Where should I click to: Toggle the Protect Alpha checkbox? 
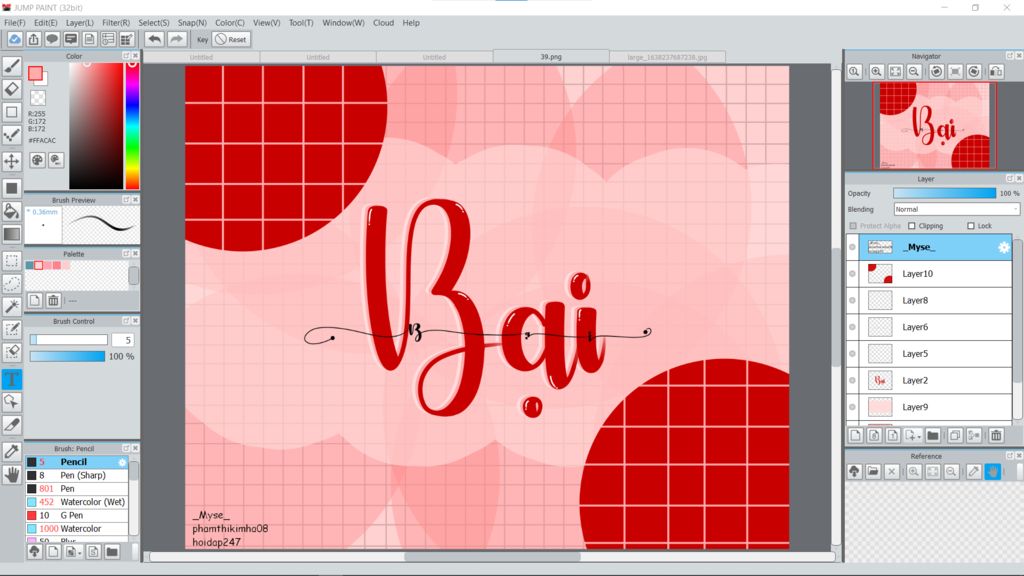853,226
